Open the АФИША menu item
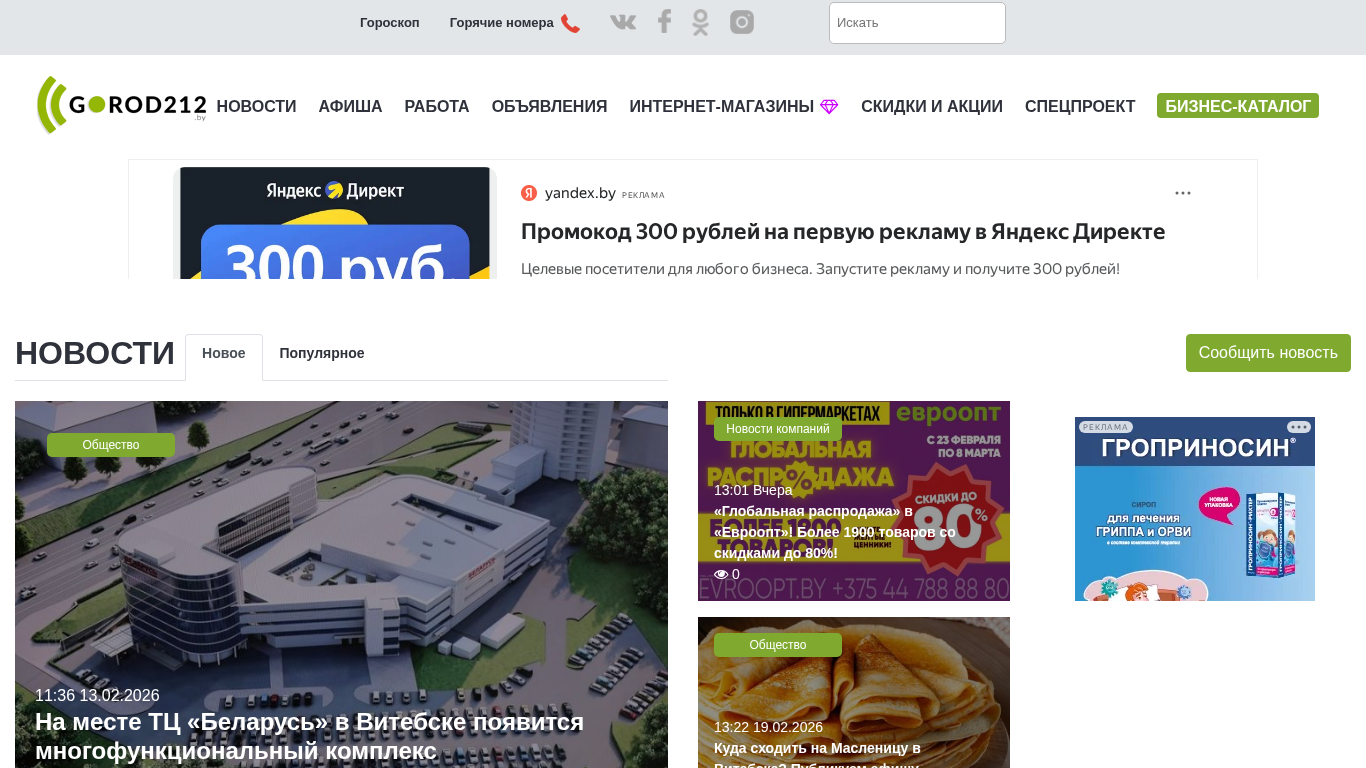Screen dimensions: 1366x768 351,107
